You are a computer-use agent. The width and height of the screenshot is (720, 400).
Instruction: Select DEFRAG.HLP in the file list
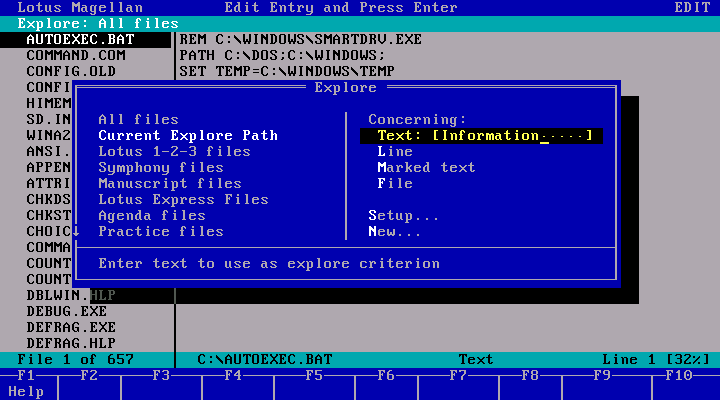click(x=71, y=344)
